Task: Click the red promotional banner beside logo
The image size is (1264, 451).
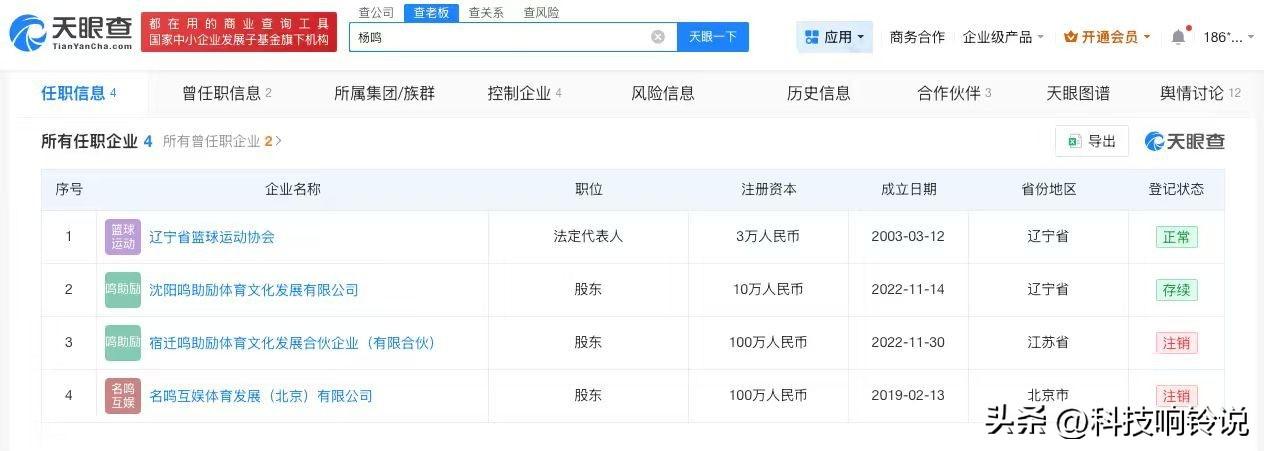Action: (x=239, y=33)
